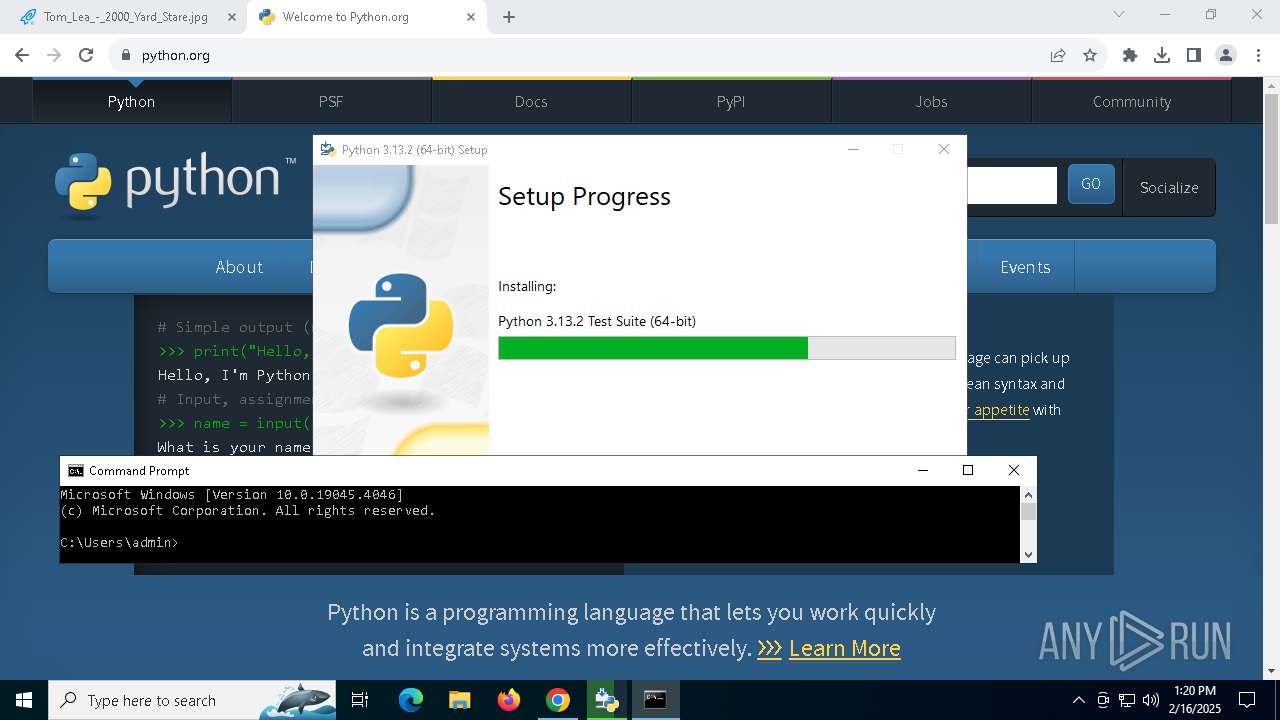This screenshot has height=720, width=1280.
Task: Switch to Python installer taskbar icon
Action: coord(606,700)
